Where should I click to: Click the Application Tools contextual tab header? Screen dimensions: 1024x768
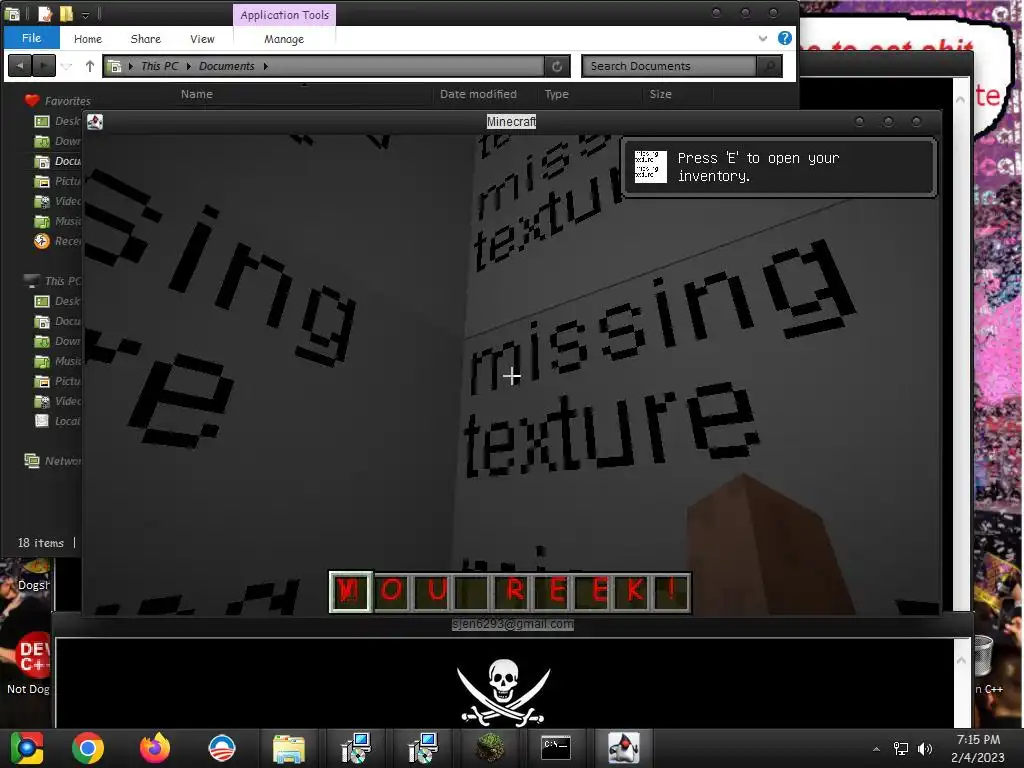point(284,14)
